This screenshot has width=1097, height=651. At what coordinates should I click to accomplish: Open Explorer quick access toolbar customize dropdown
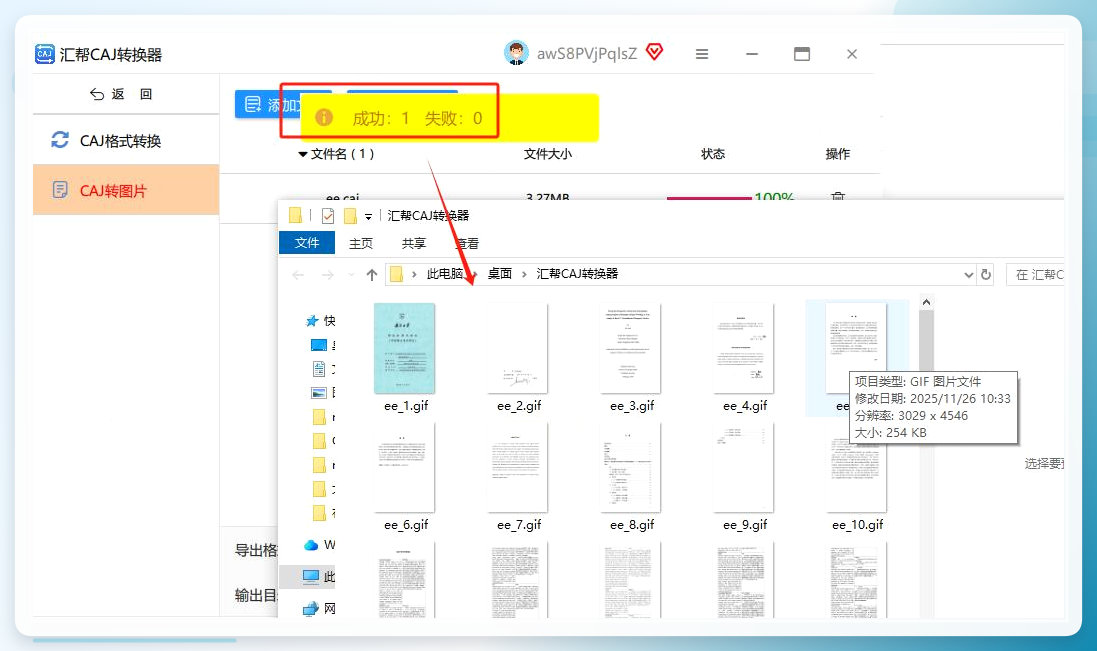[x=368, y=217]
